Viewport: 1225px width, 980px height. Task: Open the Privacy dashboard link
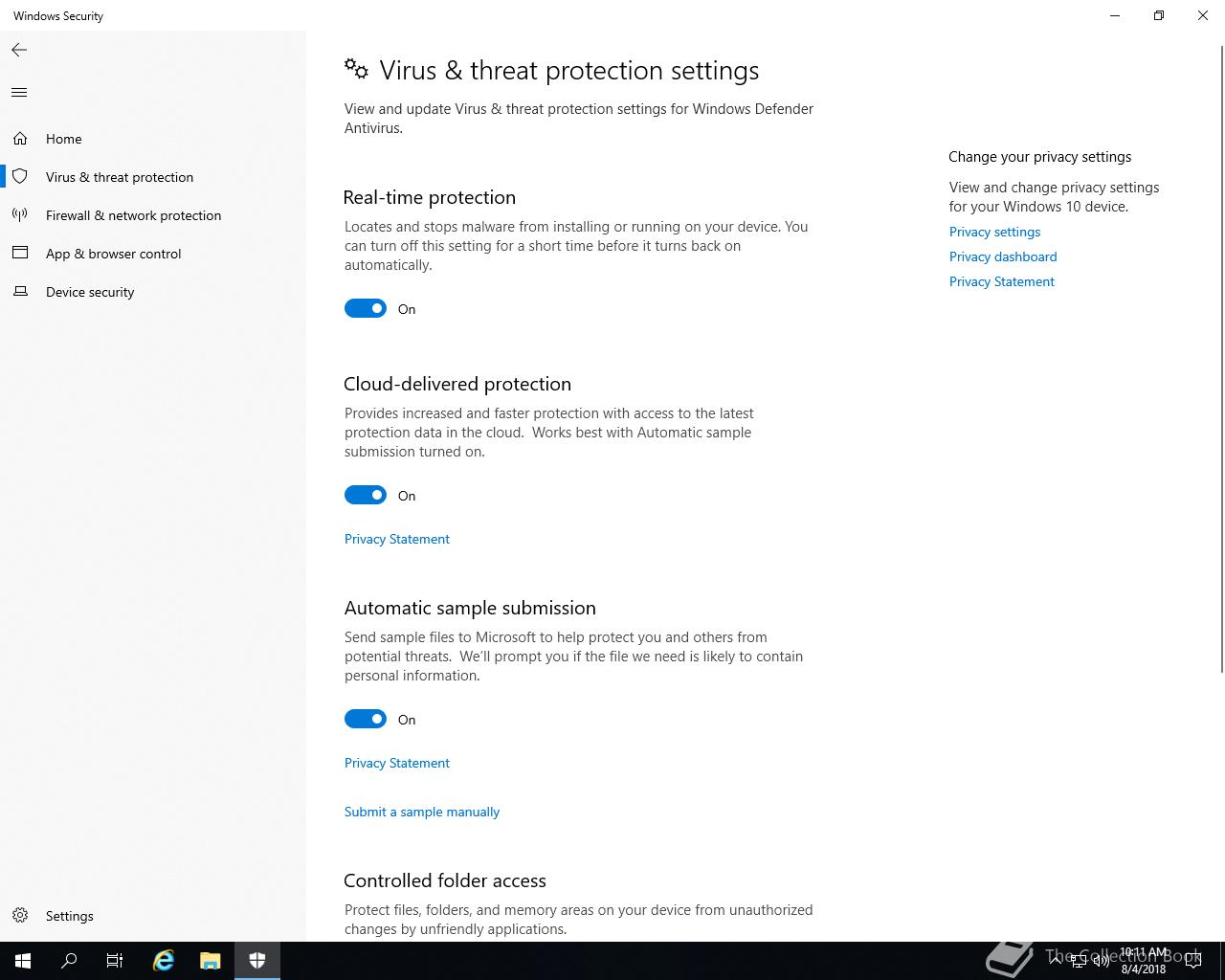(1003, 256)
